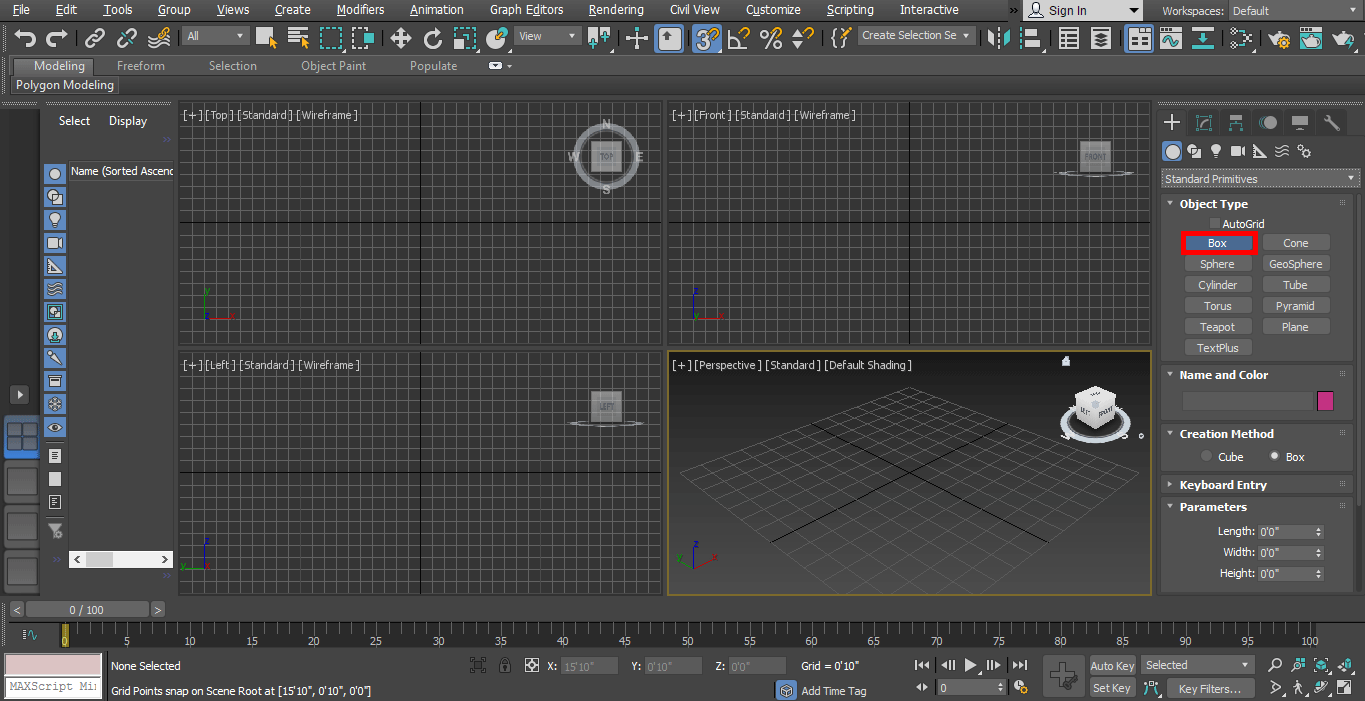Open the Cameras creation category
Image resolution: width=1365 pixels, height=701 pixels.
tap(1237, 151)
